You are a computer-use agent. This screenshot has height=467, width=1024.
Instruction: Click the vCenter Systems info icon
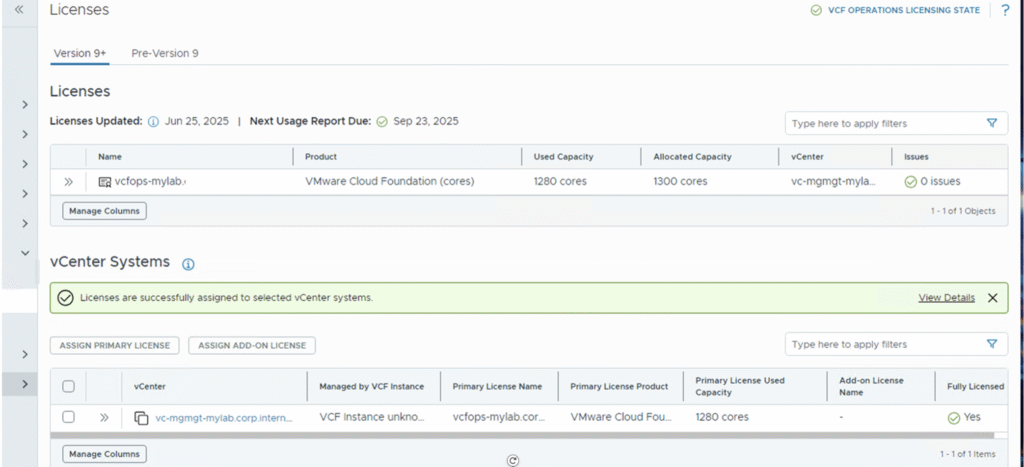[x=188, y=264]
